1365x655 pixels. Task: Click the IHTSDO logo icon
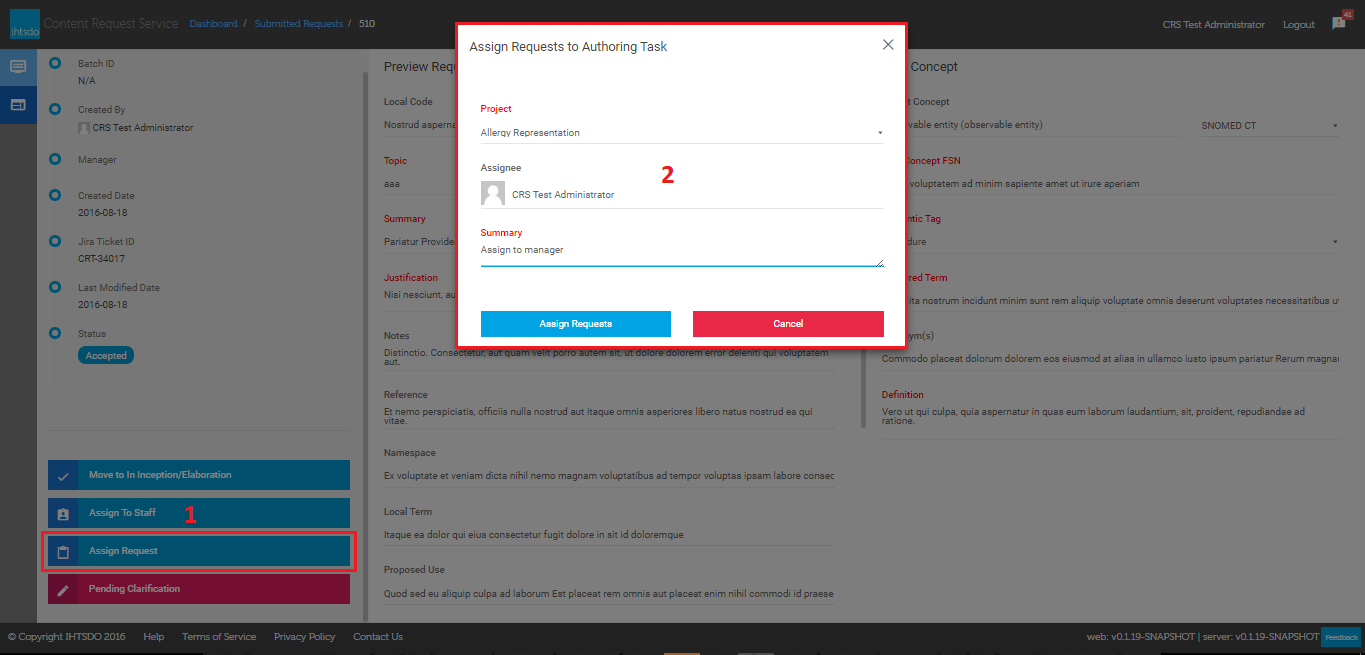pos(24,24)
